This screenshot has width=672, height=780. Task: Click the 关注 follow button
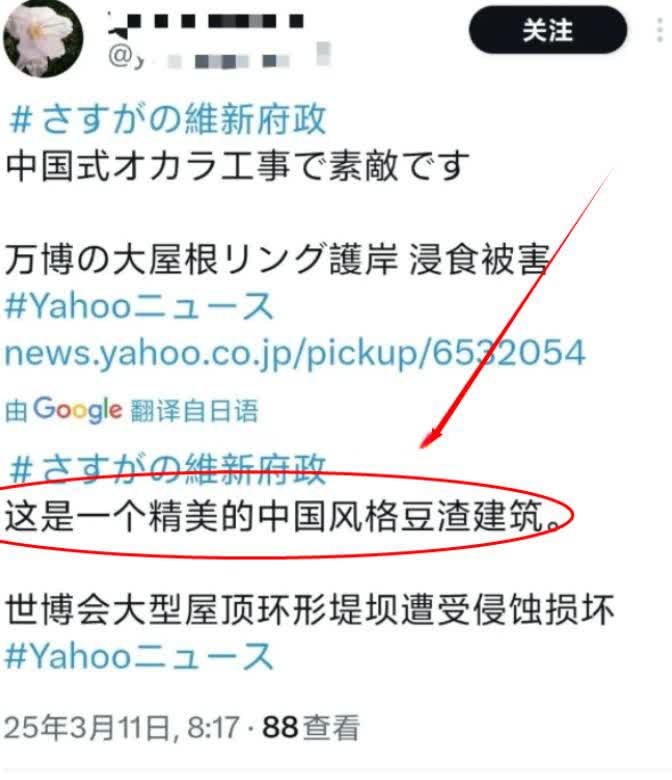pos(548,30)
